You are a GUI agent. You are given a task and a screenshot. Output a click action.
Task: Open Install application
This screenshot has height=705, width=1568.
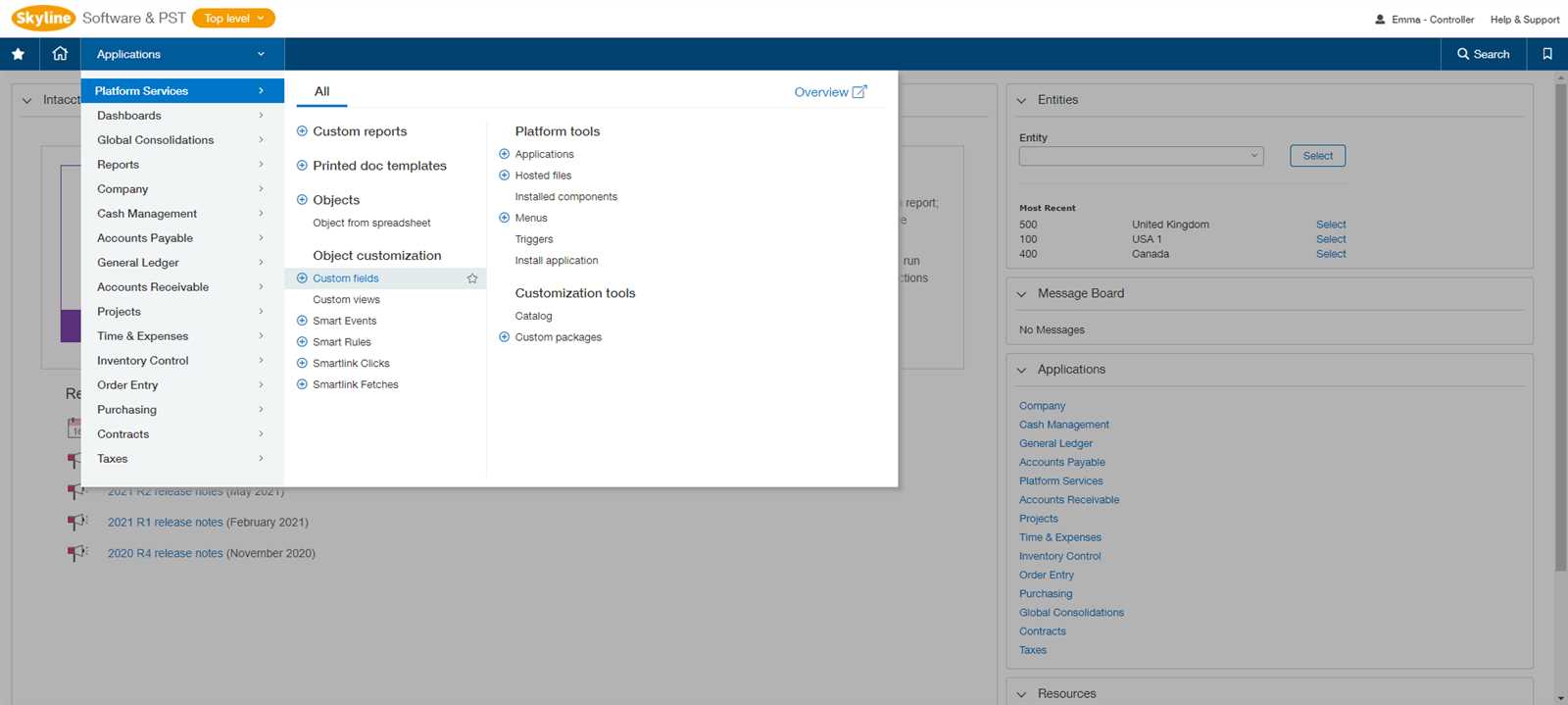[x=557, y=261]
